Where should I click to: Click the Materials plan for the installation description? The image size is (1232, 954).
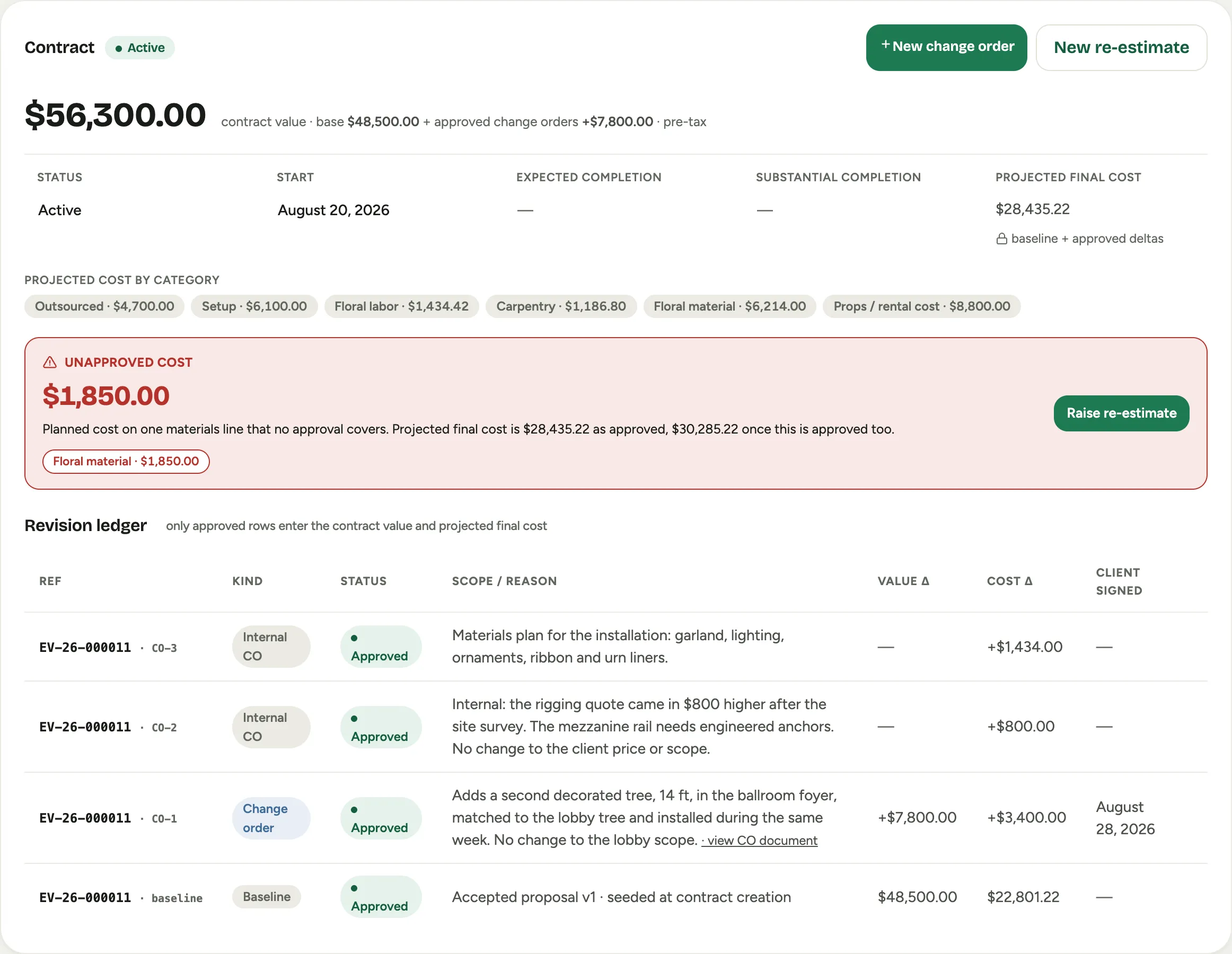click(618, 647)
